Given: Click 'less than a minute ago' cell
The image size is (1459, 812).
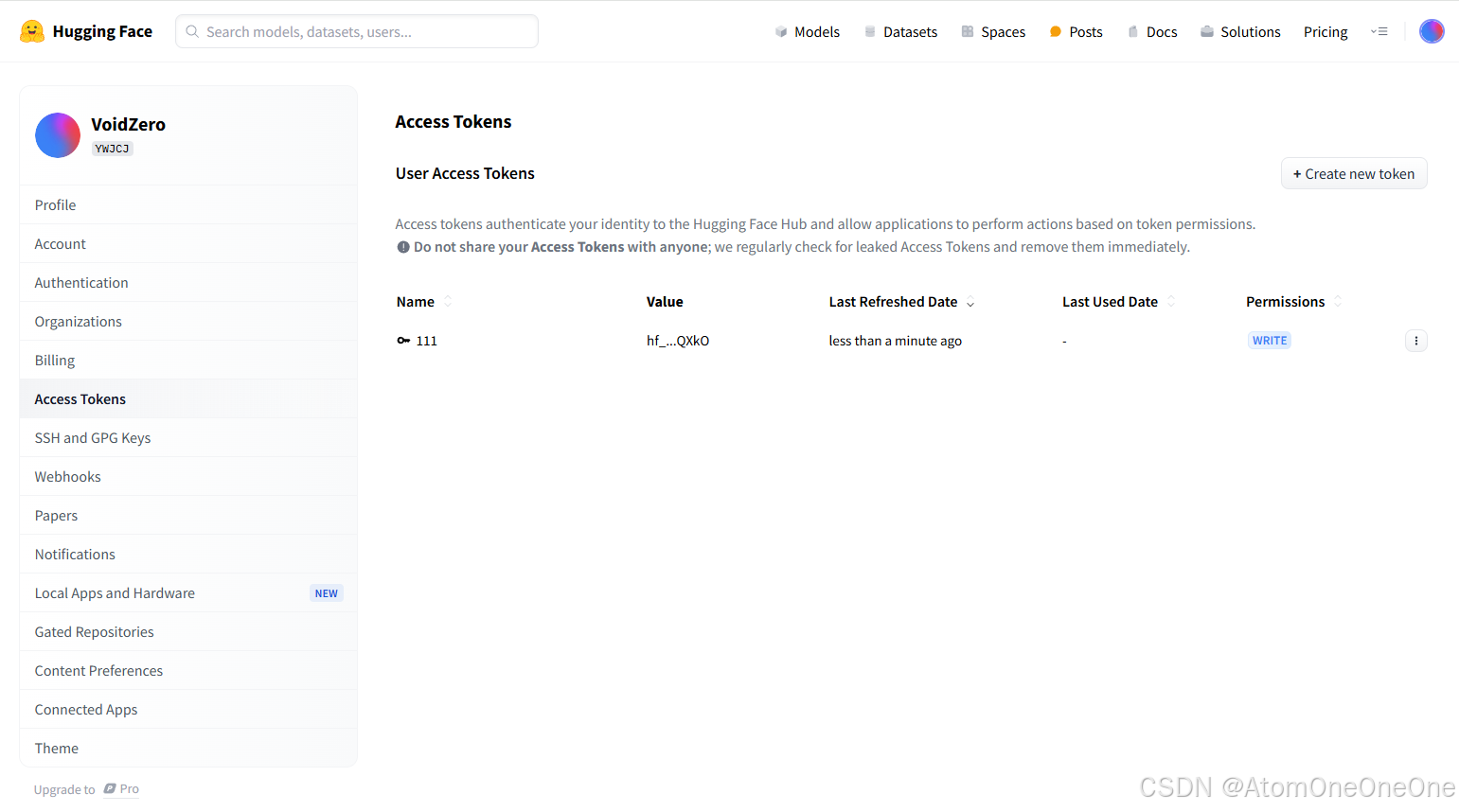Looking at the screenshot, I should pyautogui.click(x=895, y=341).
